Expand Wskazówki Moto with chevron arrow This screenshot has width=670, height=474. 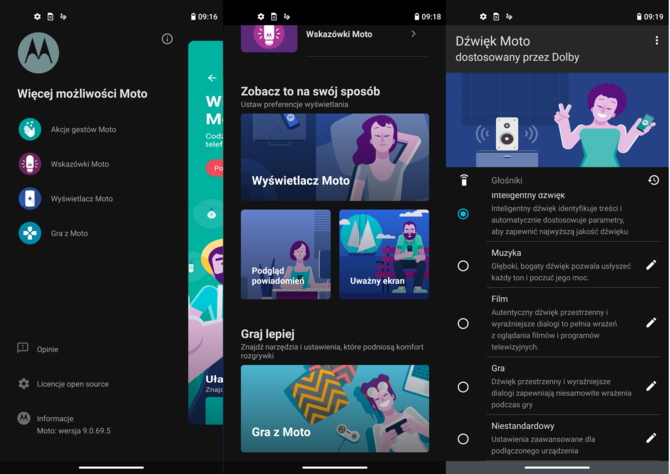tap(413, 34)
